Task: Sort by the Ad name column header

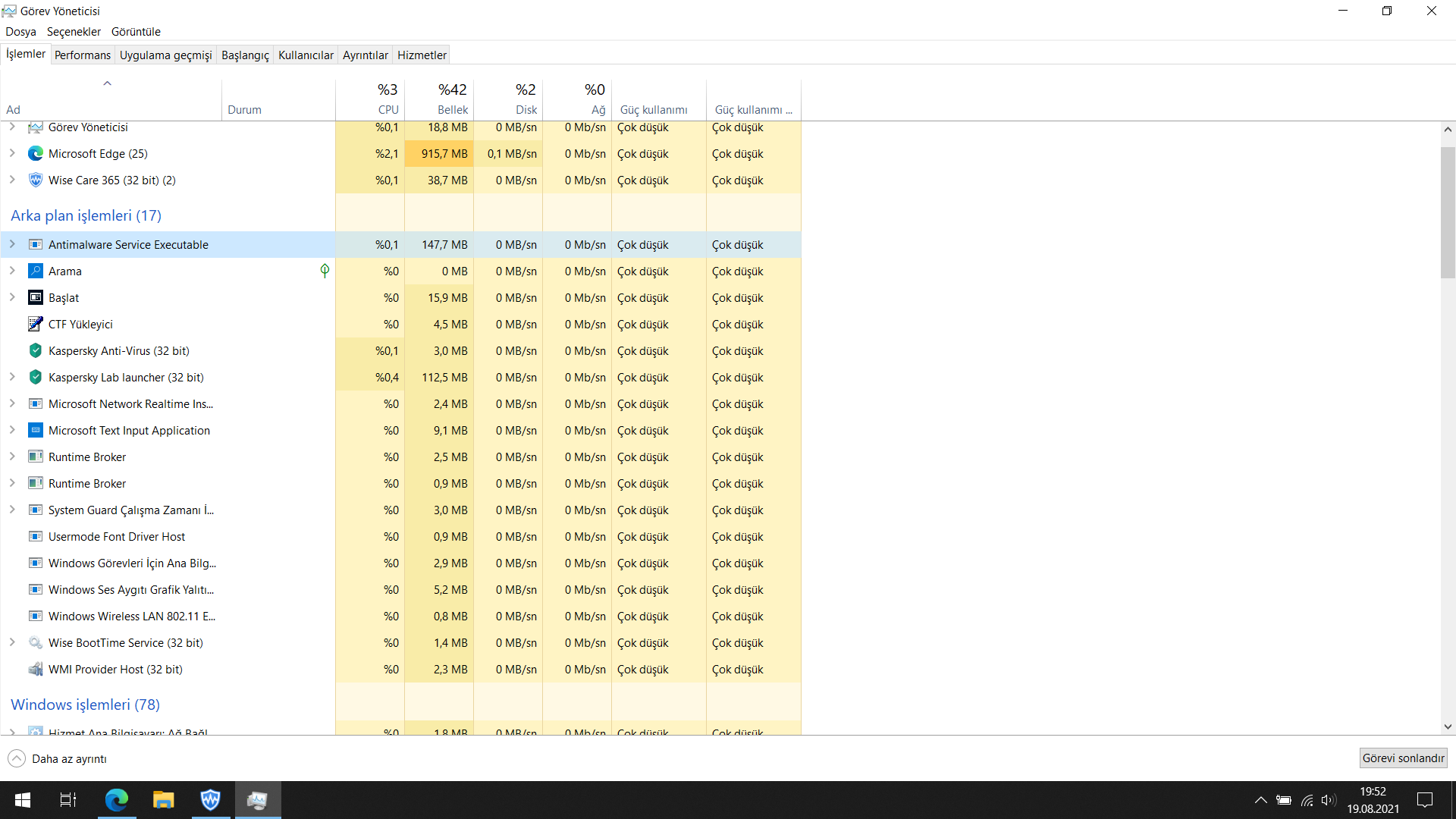Action: point(111,99)
